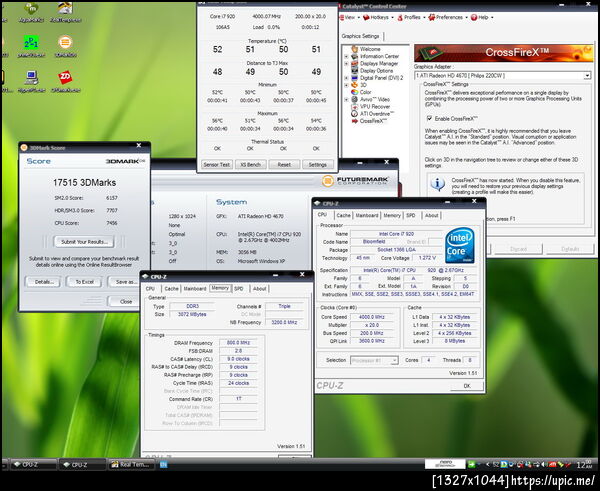The height and width of the screenshot is (491, 600).
Task: Switch to Mainboard tab in CPU-Z memory window
Action: click(195, 289)
